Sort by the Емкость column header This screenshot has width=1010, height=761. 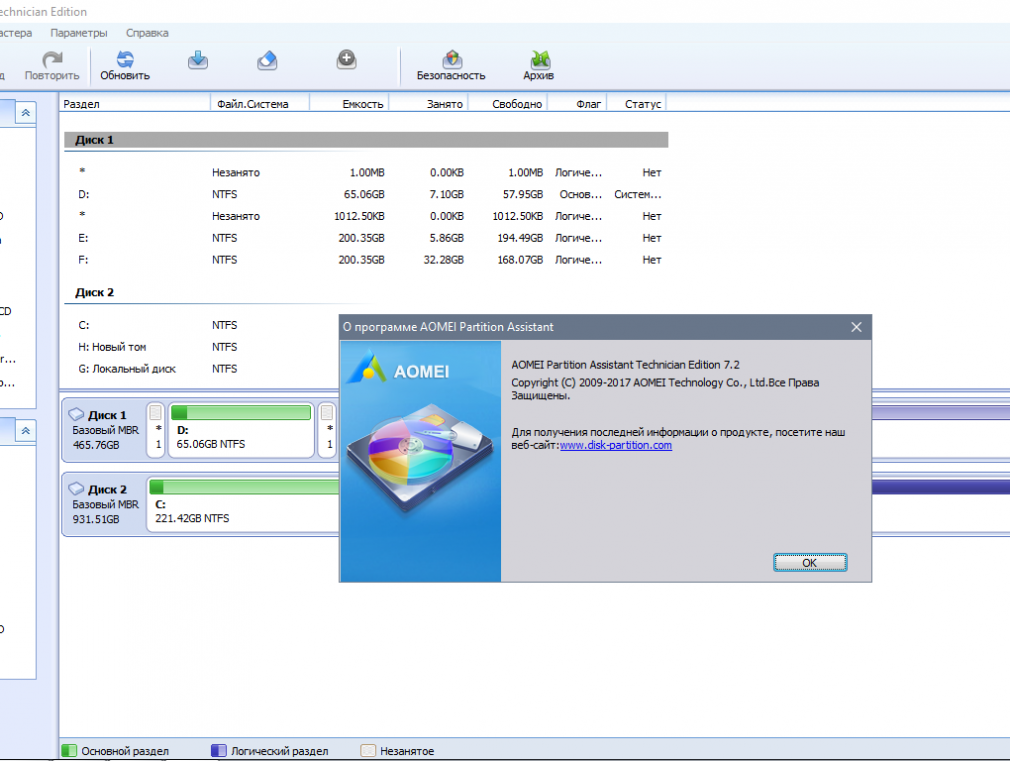350,104
